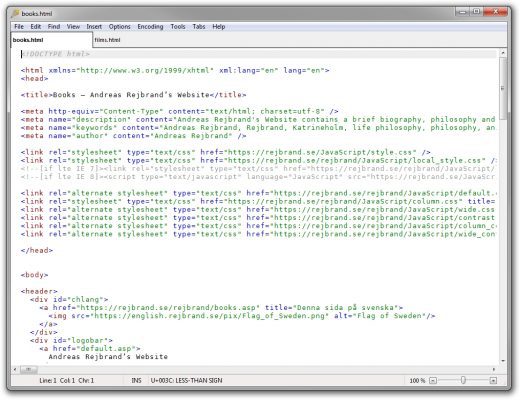
Task: Click the Line:1 Col:1 Chr:1 status entry
Action: (x=66, y=380)
